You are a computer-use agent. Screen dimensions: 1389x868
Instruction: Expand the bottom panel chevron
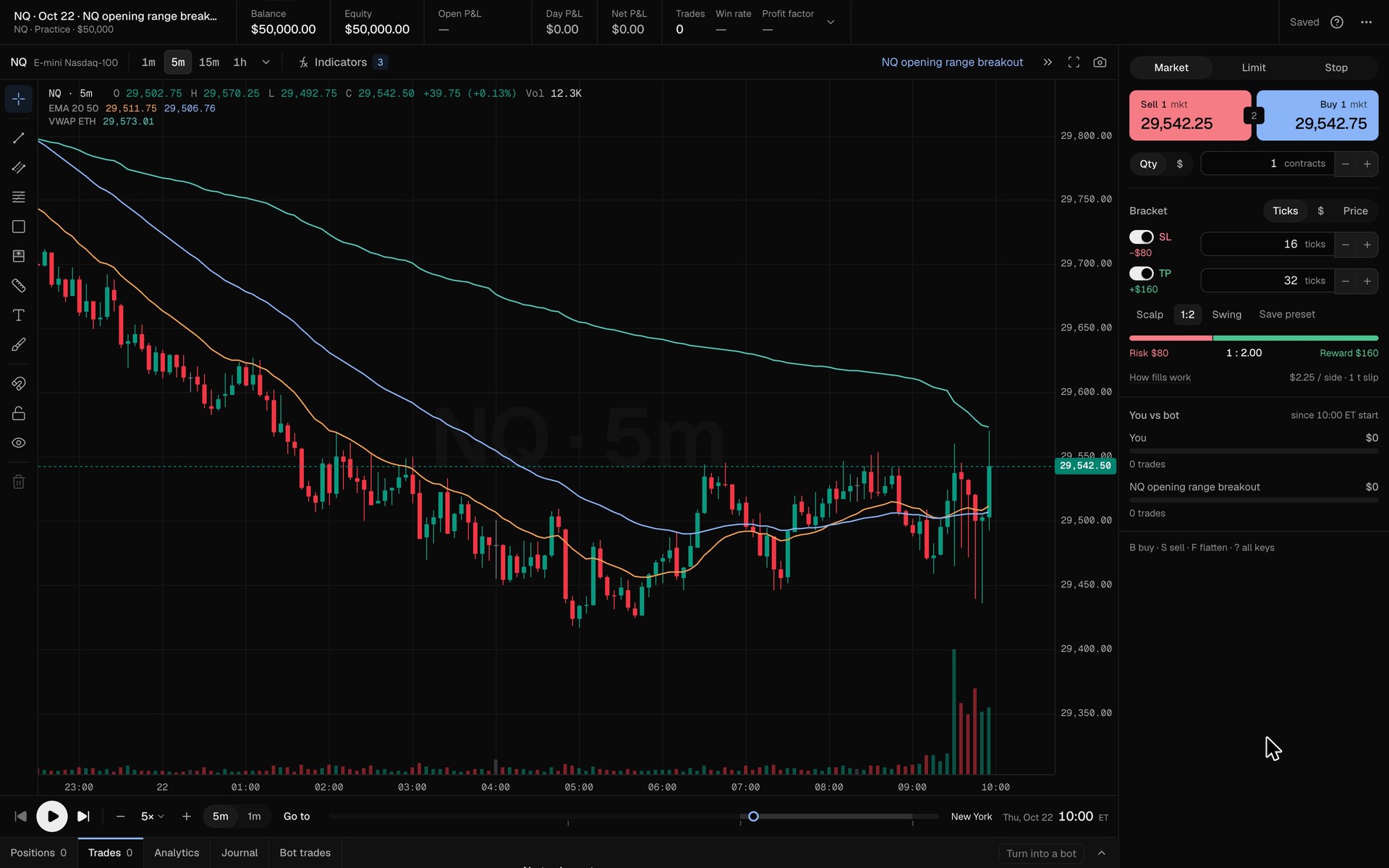[x=1102, y=854]
